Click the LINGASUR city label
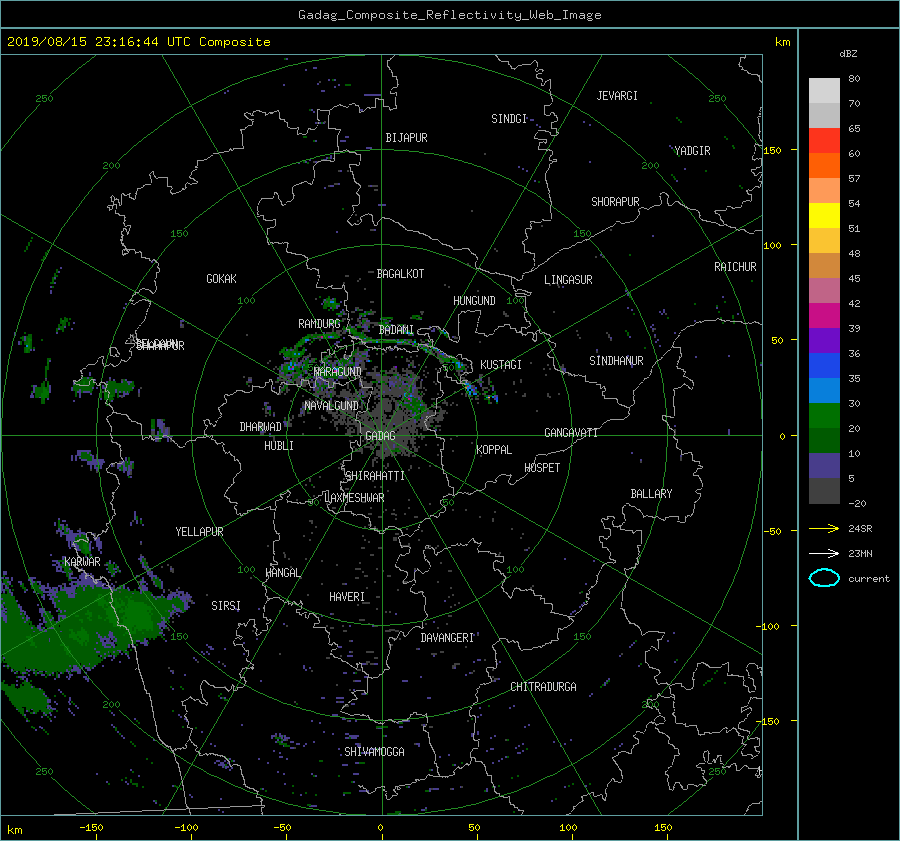This screenshot has width=900, height=841. pyautogui.click(x=568, y=280)
